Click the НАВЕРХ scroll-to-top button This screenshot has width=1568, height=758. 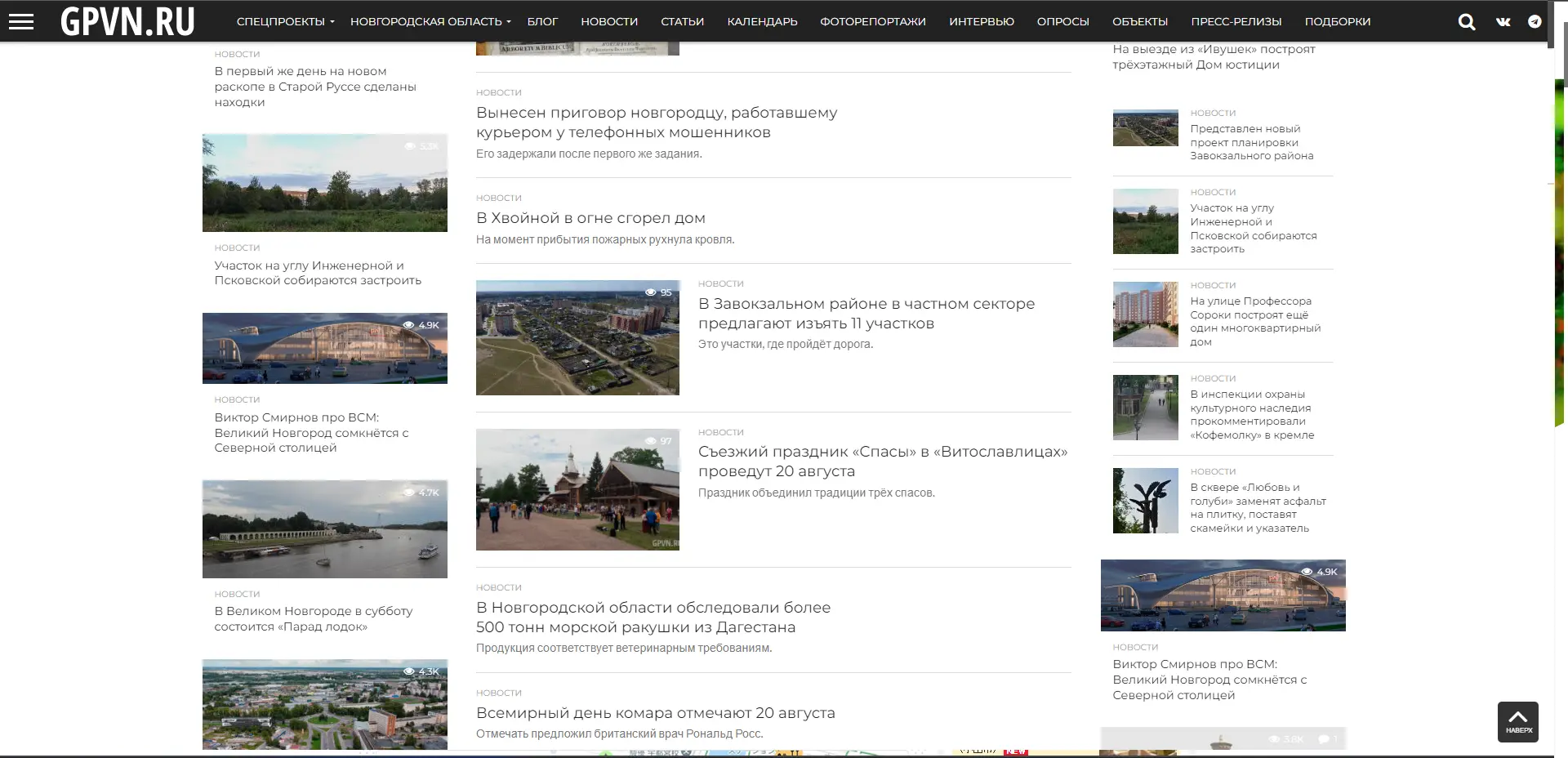(1517, 722)
